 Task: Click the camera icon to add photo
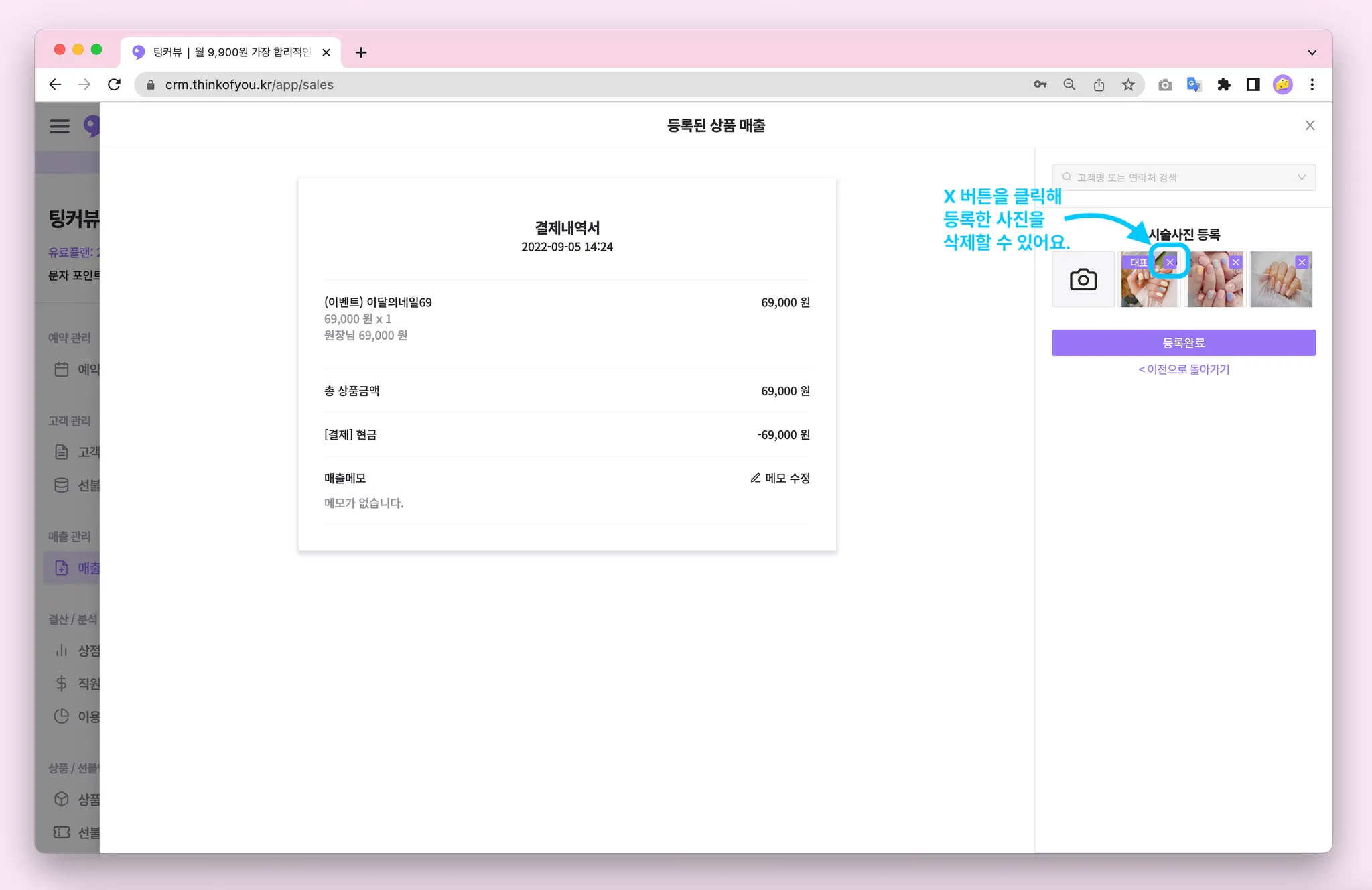tap(1083, 279)
